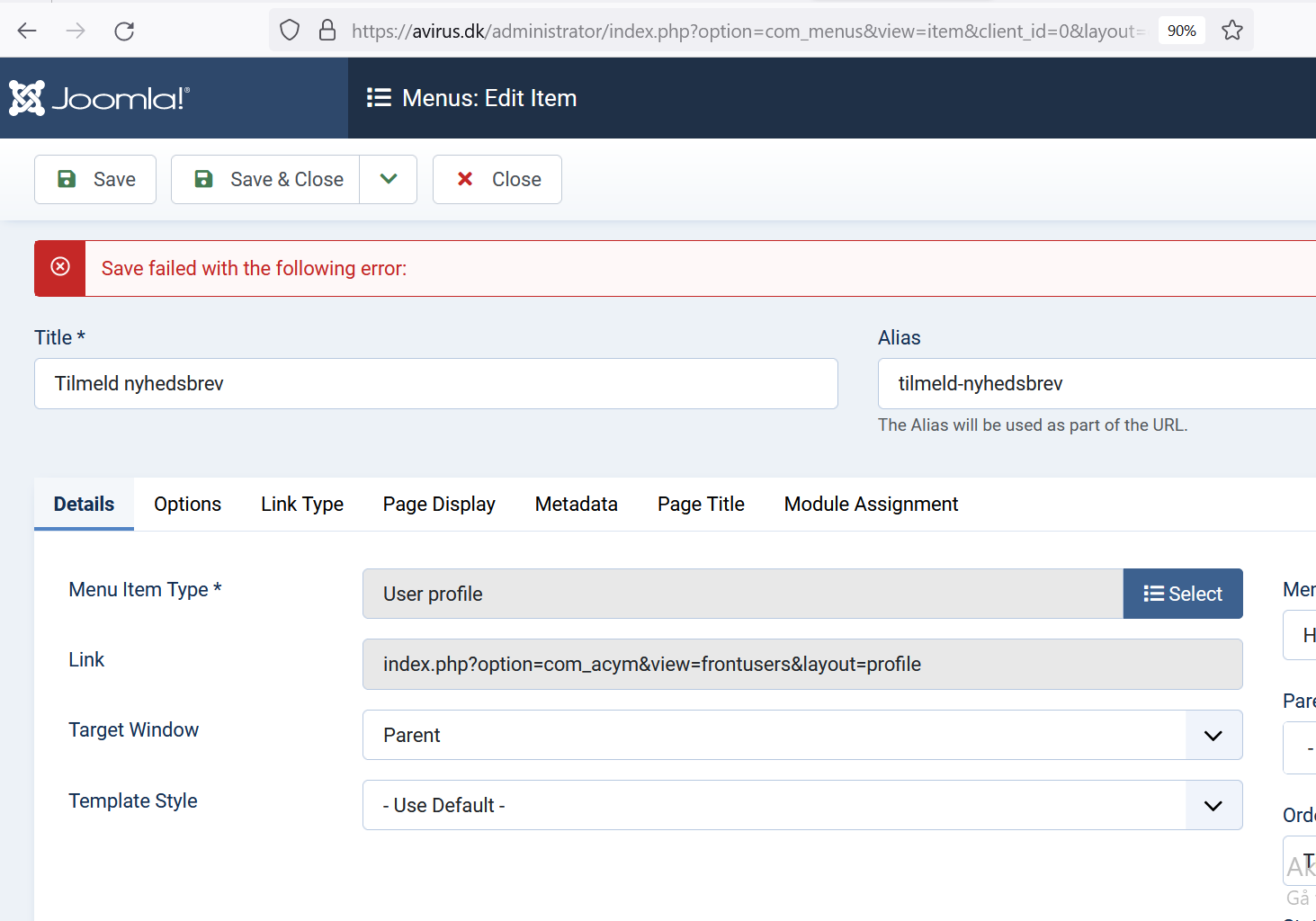The height and width of the screenshot is (921, 1316).
Task: Click the browser forward arrow
Action: [76, 31]
